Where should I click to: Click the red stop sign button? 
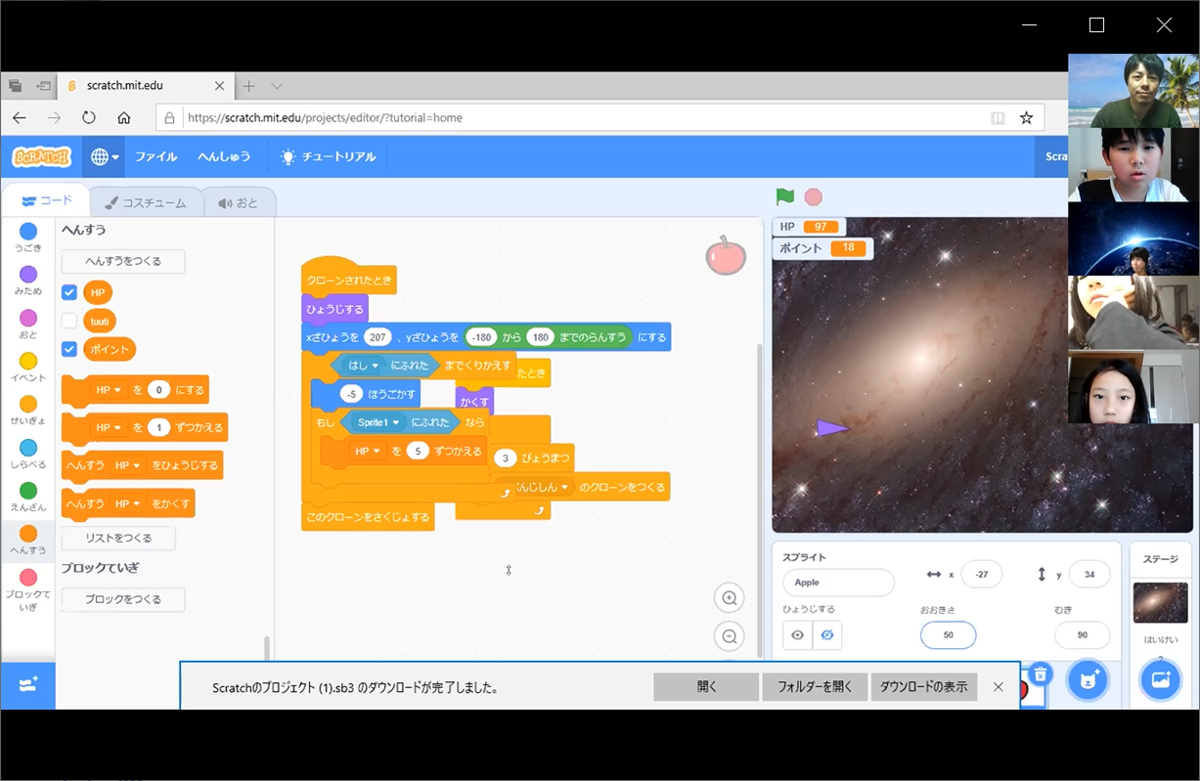point(814,197)
